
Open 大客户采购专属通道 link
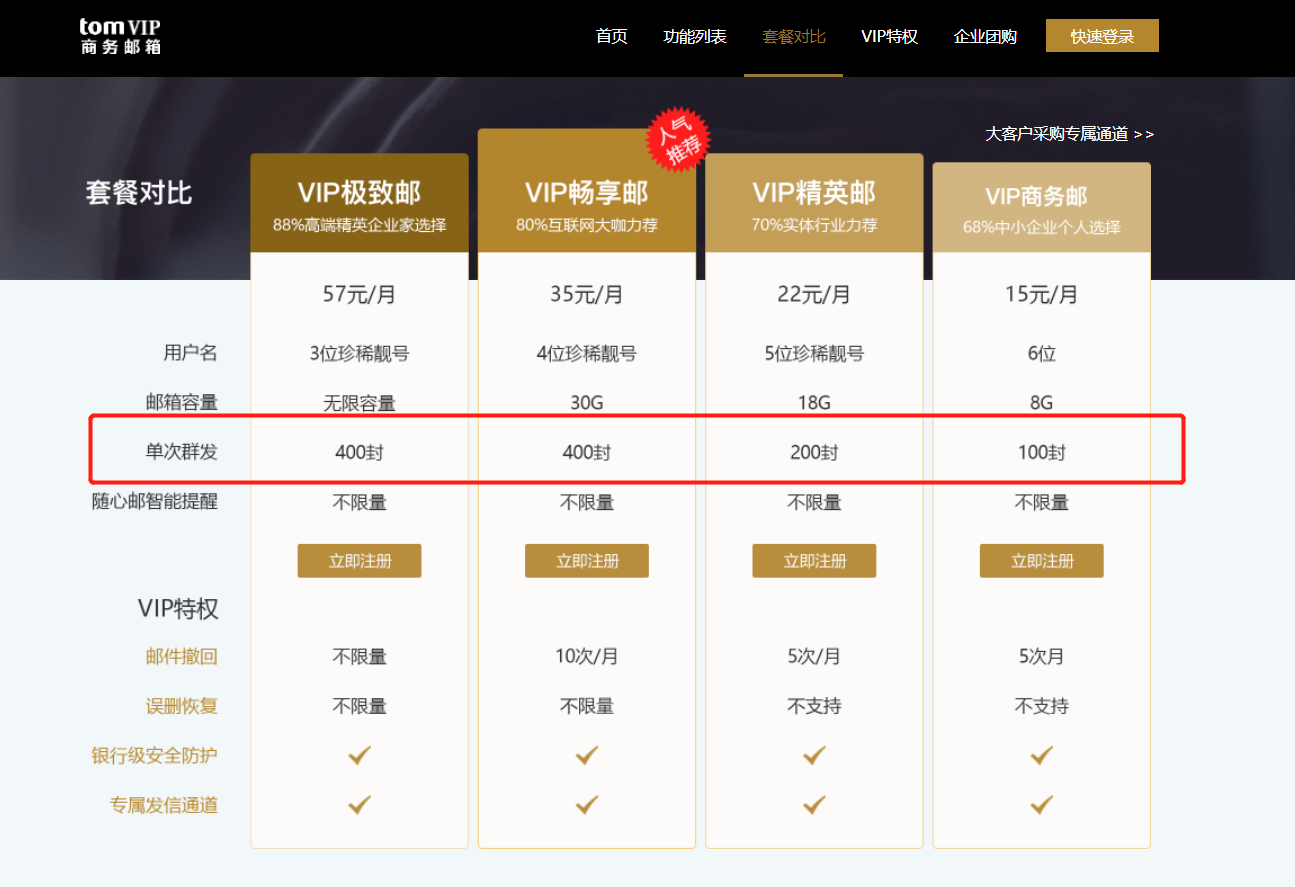coord(1069,134)
